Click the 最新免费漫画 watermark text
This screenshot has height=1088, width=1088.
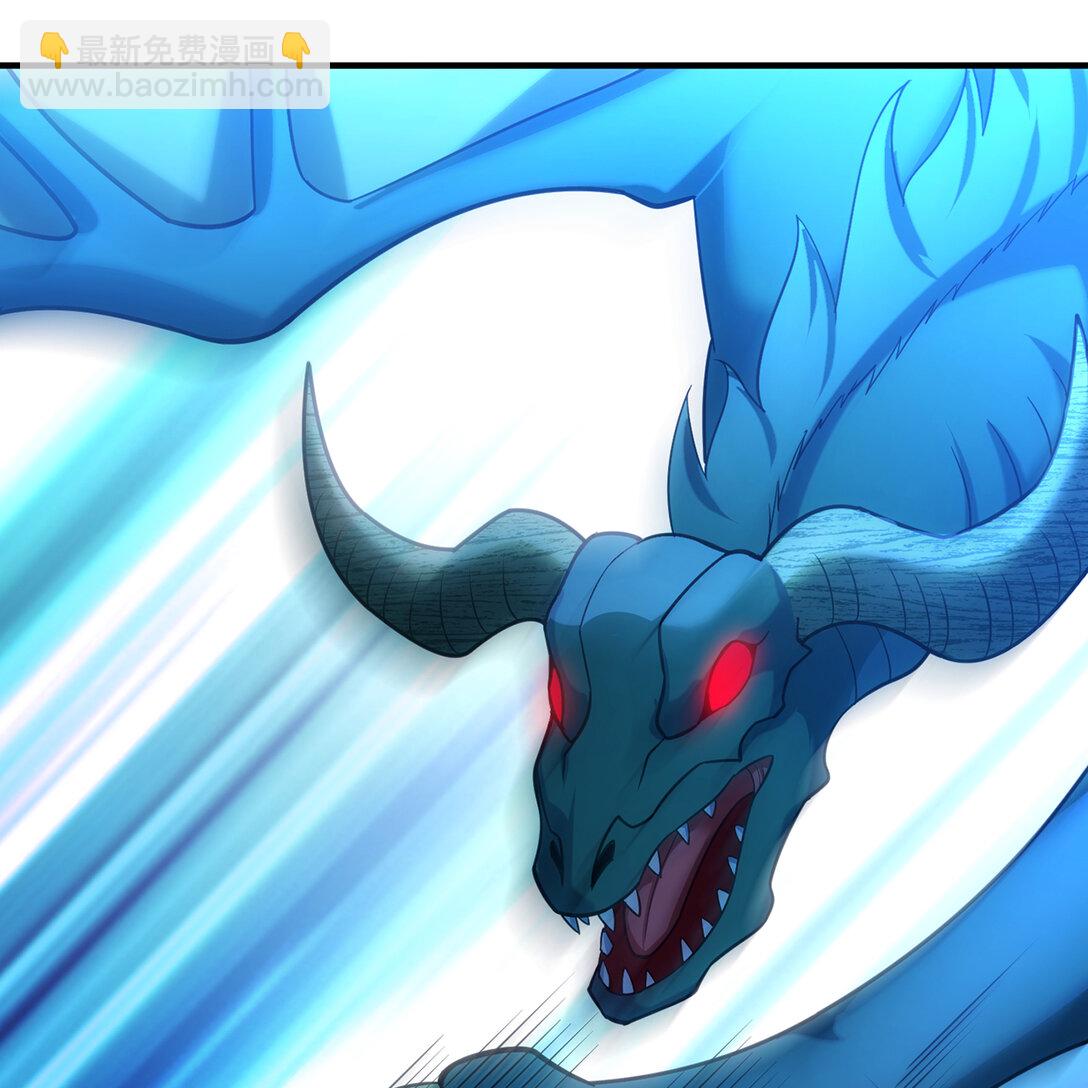point(174,50)
